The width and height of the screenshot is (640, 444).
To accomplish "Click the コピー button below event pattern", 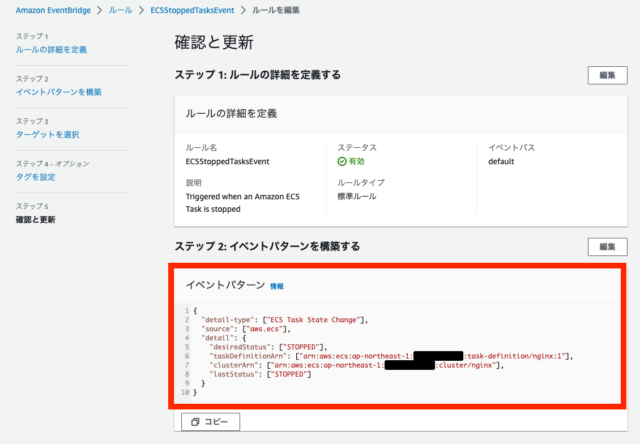I will click(x=211, y=422).
